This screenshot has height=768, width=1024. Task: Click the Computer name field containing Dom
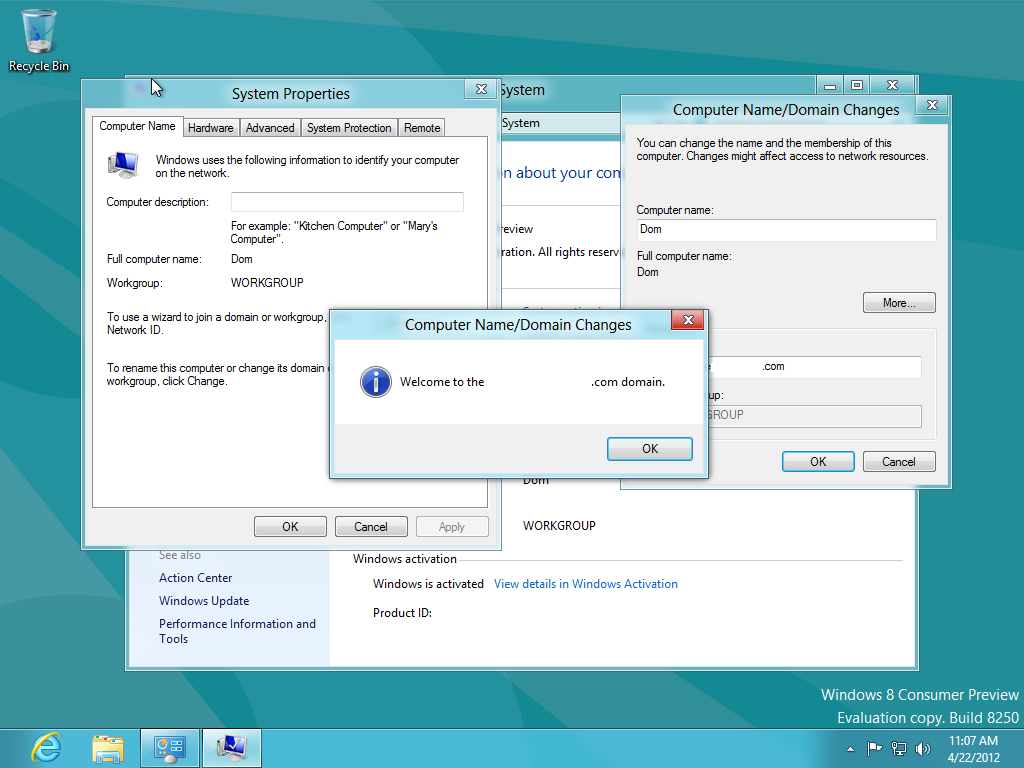(x=786, y=230)
